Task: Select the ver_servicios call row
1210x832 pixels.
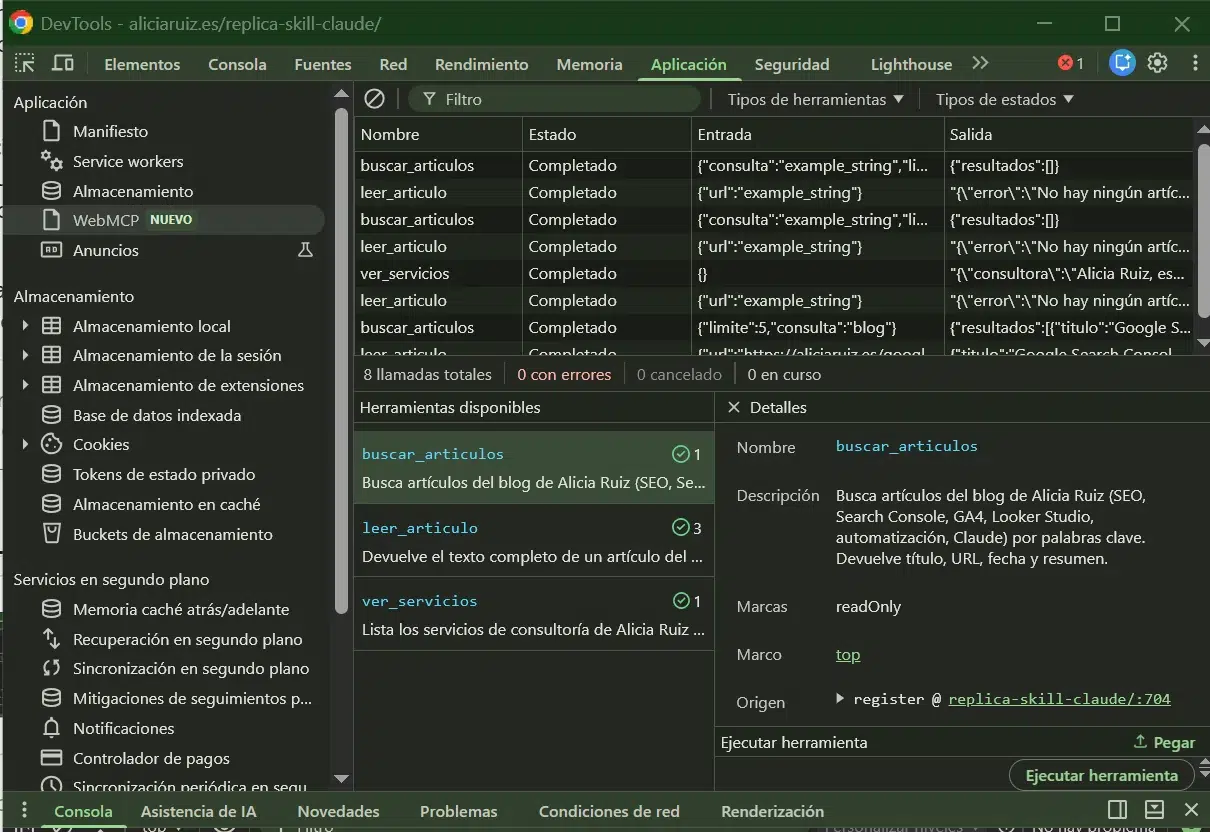Action: [x=774, y=273]
